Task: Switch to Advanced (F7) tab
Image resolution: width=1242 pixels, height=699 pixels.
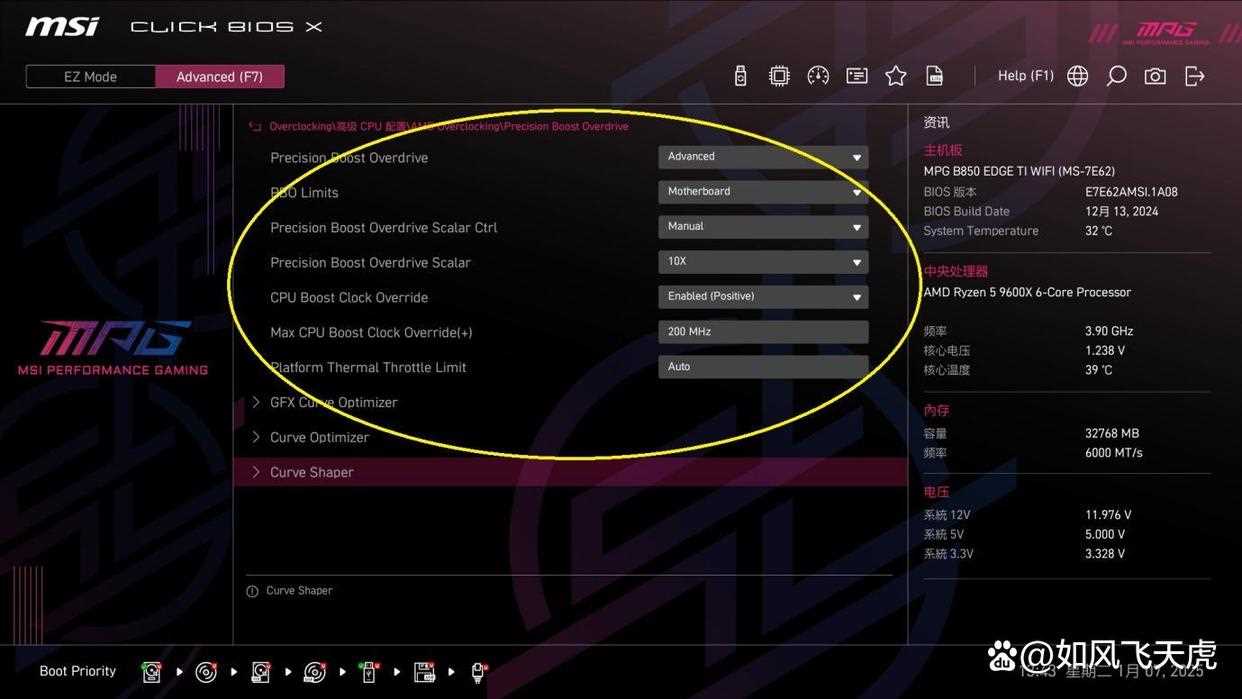Action: [220, 77]
